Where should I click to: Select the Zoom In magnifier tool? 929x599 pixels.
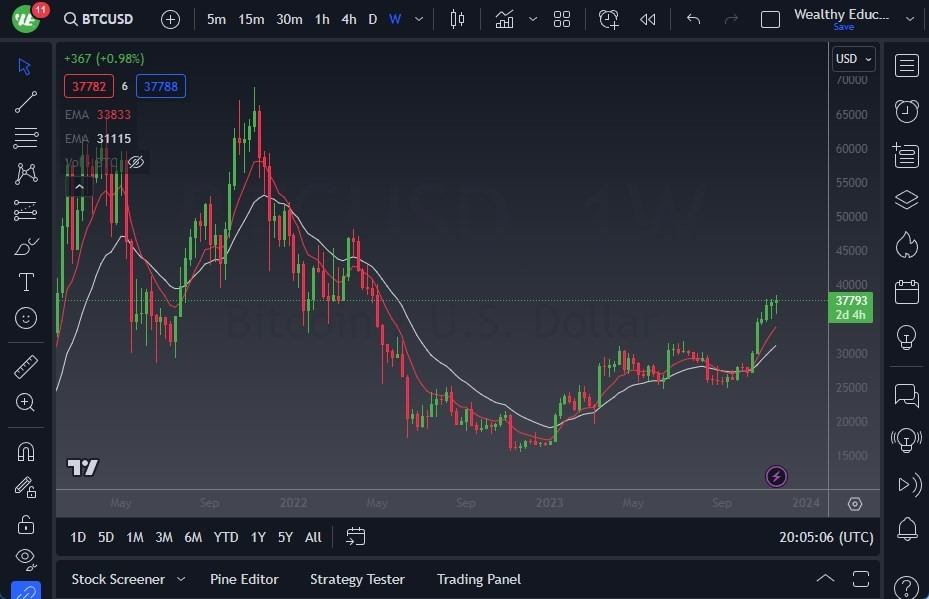click(25, 402)
